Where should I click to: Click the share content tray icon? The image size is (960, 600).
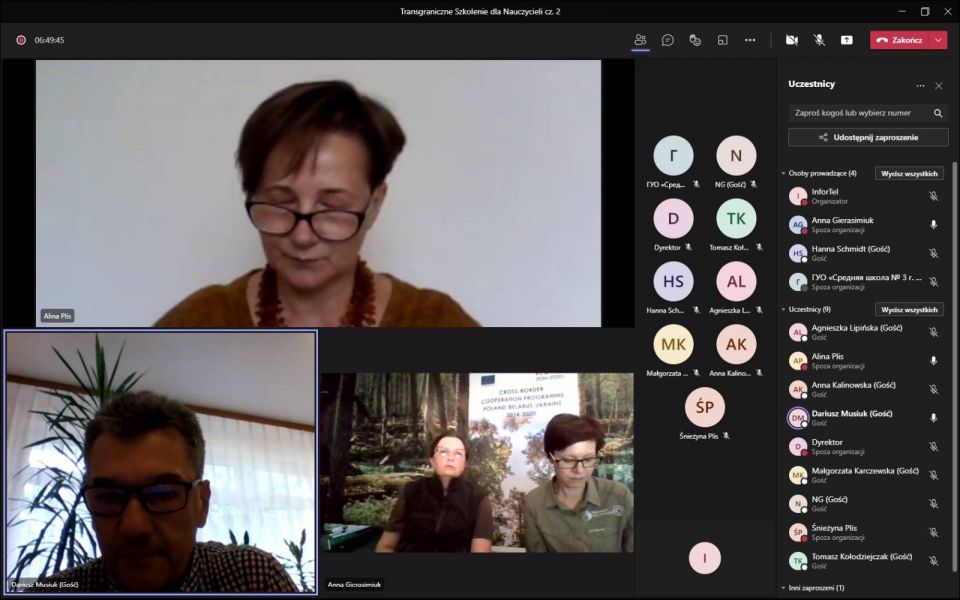(x=847, y=40)
